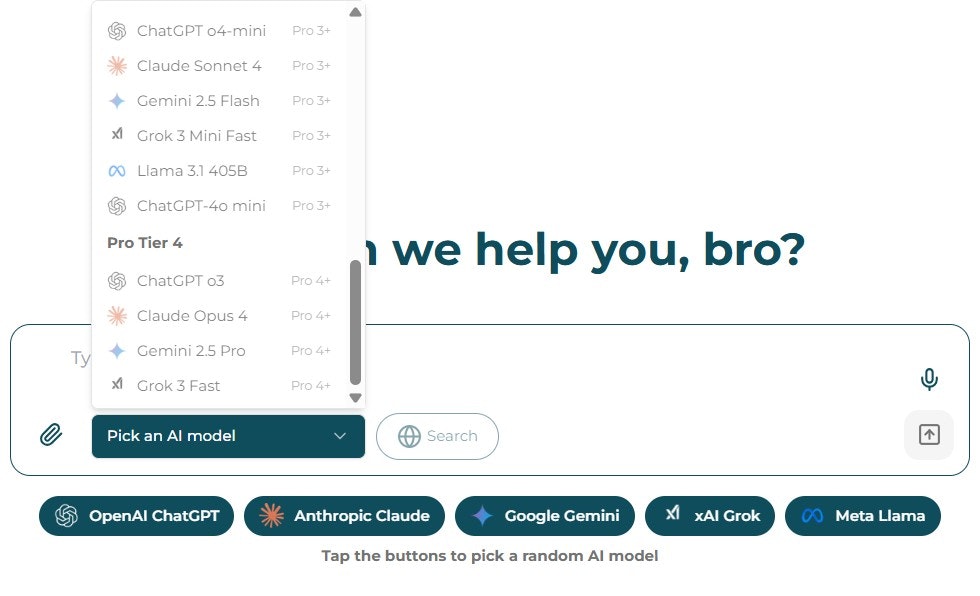Pick random Google Gemini model button
This screenshot has width=980, height=596.
(x=545, y=515)
